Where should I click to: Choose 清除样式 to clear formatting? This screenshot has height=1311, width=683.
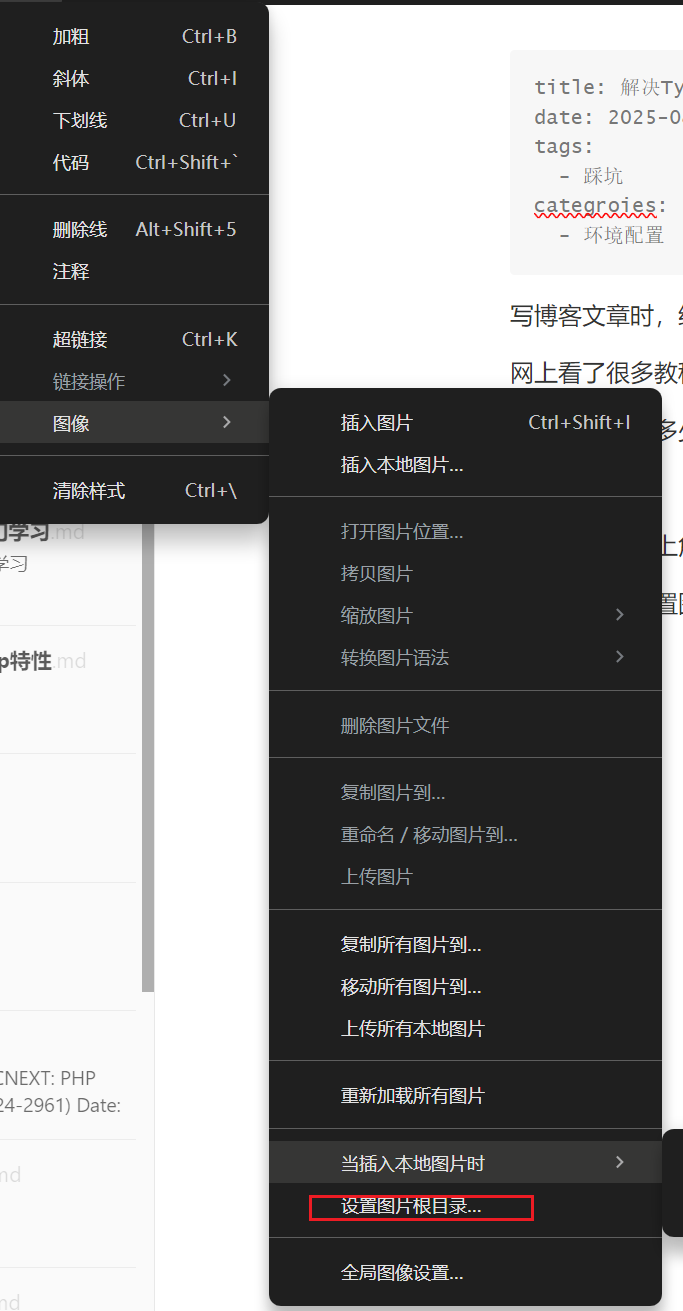point(89,491)
